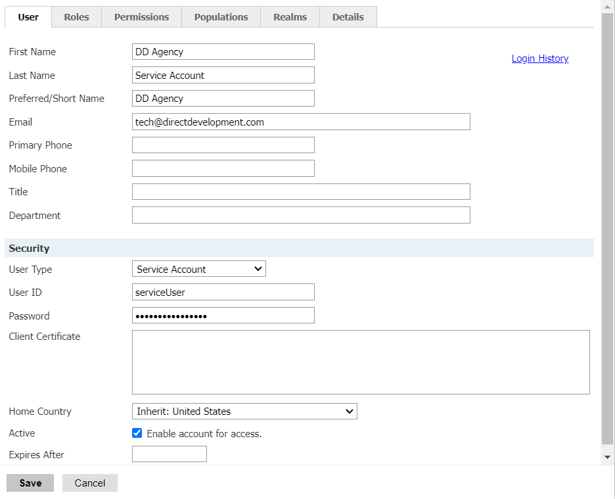Go to the Realms tab
This screenshot has width=615, height=499.
click(290, 17)
